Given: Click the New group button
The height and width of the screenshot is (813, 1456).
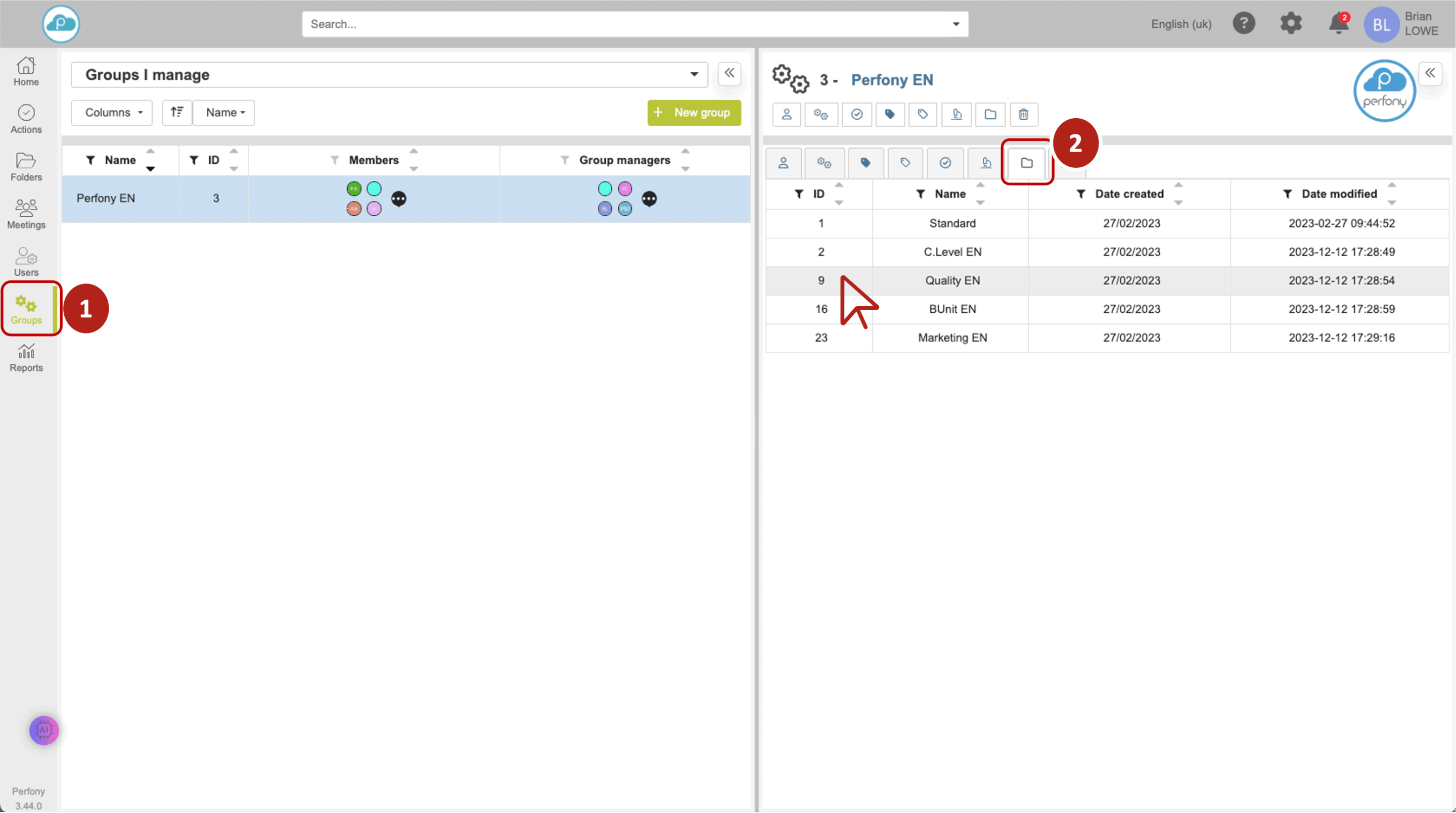Looking at the screenshot, I should pos(694,113).
